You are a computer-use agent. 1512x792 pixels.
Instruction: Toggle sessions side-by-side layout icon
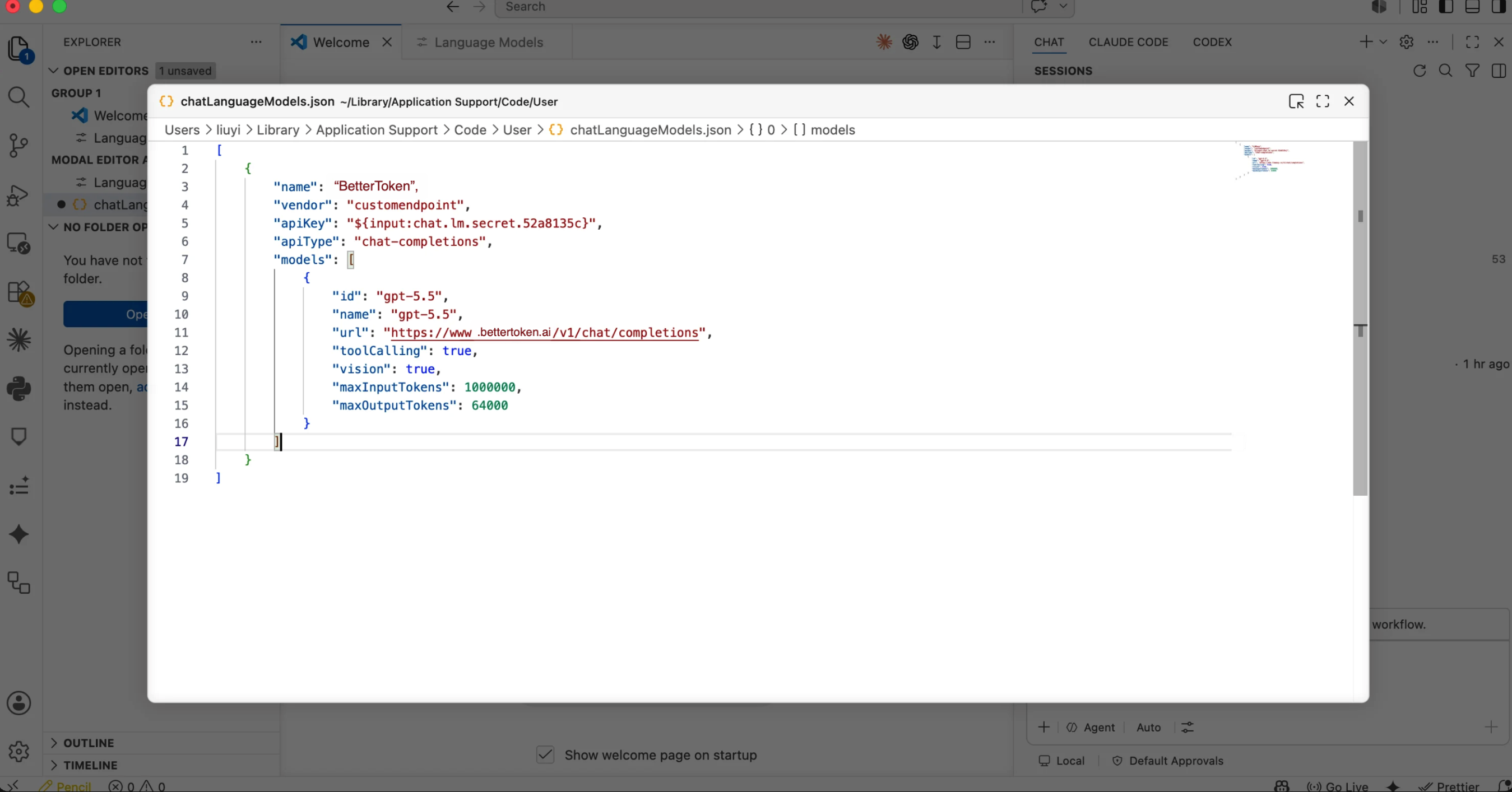(1499, 71)
